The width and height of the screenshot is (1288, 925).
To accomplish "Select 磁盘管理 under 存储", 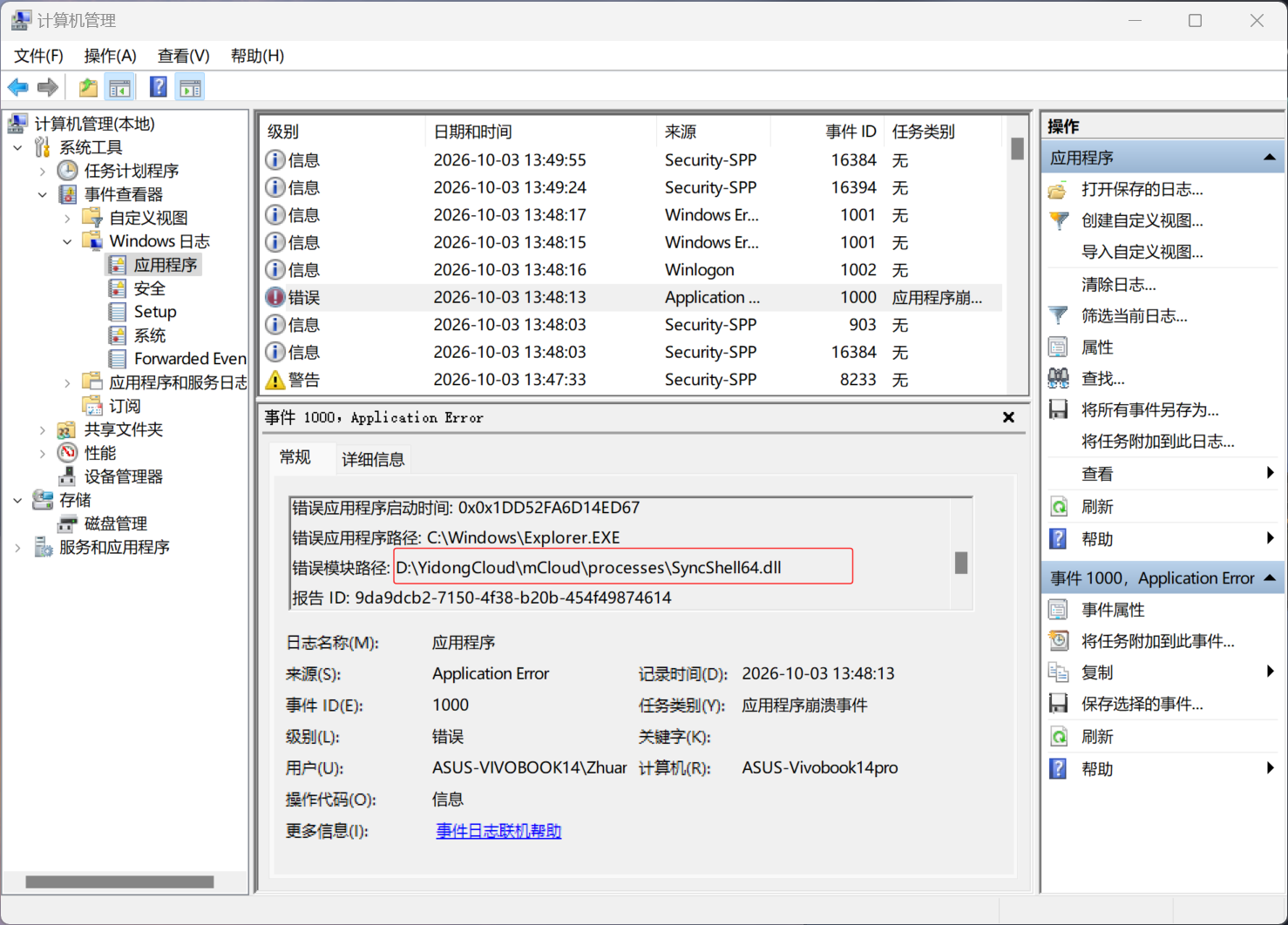I will coord(116,523).
